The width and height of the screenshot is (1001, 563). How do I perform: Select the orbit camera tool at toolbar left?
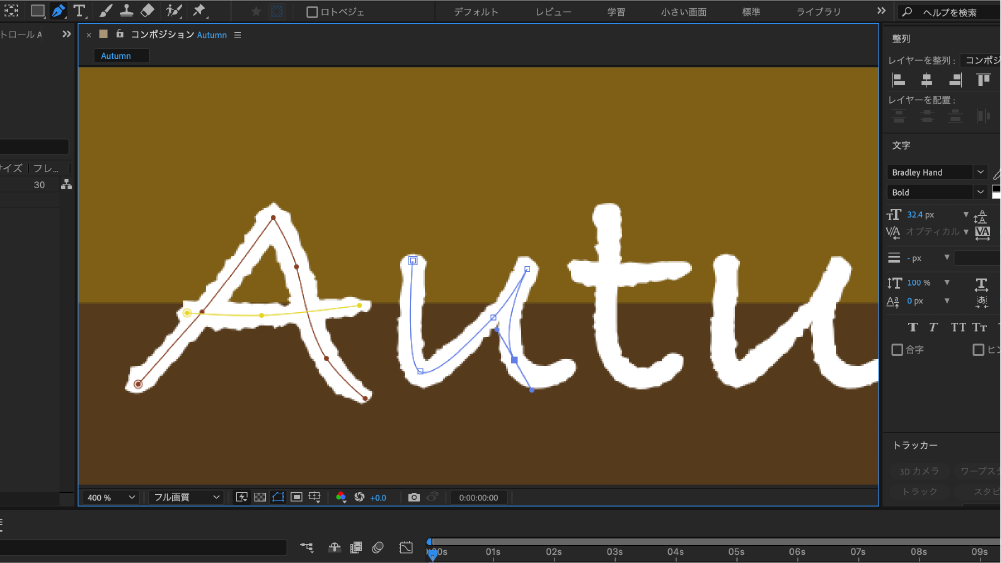[11, 11]
